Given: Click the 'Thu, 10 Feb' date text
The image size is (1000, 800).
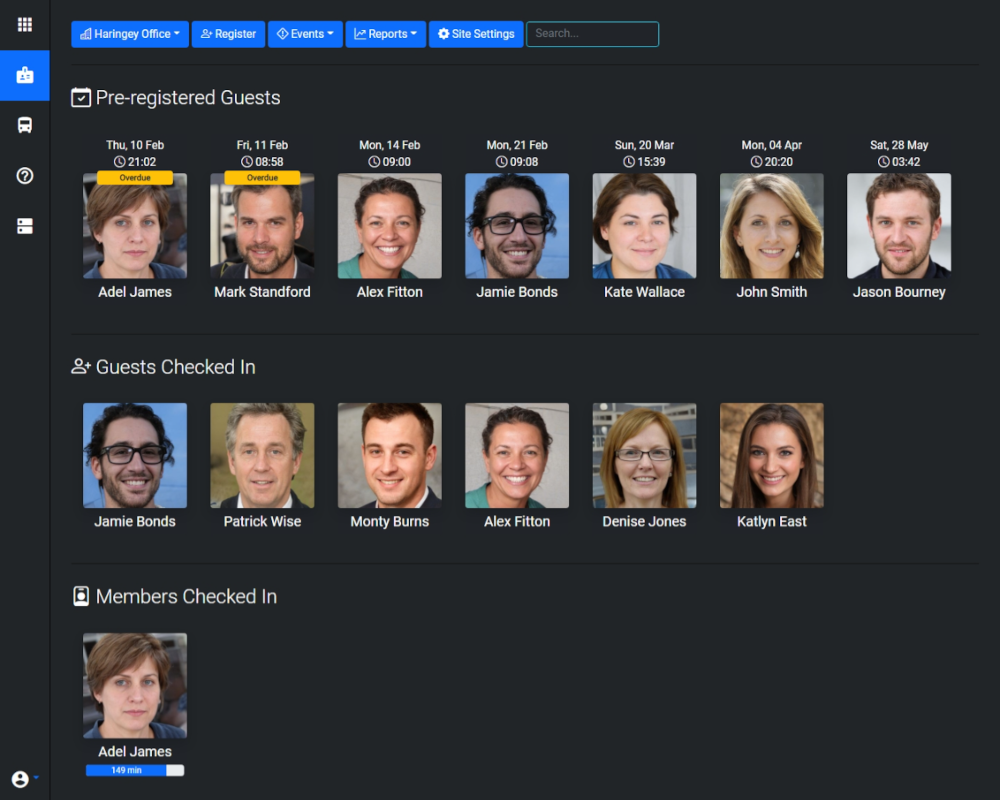Looking at the screenshot, I should point(135,145).
